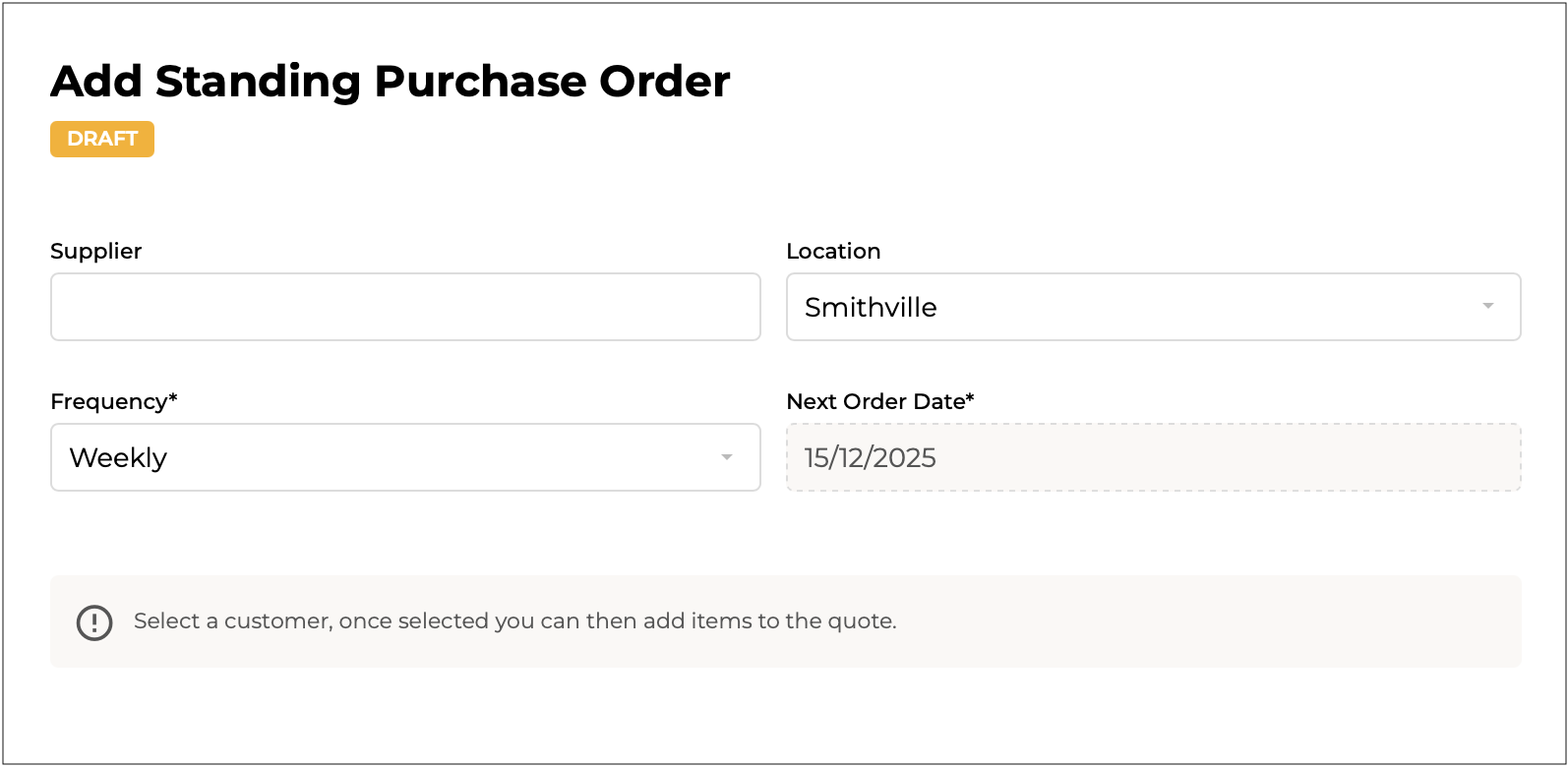
Task: Click the Location dropdown caret arrow
Action: [1487, 307]
